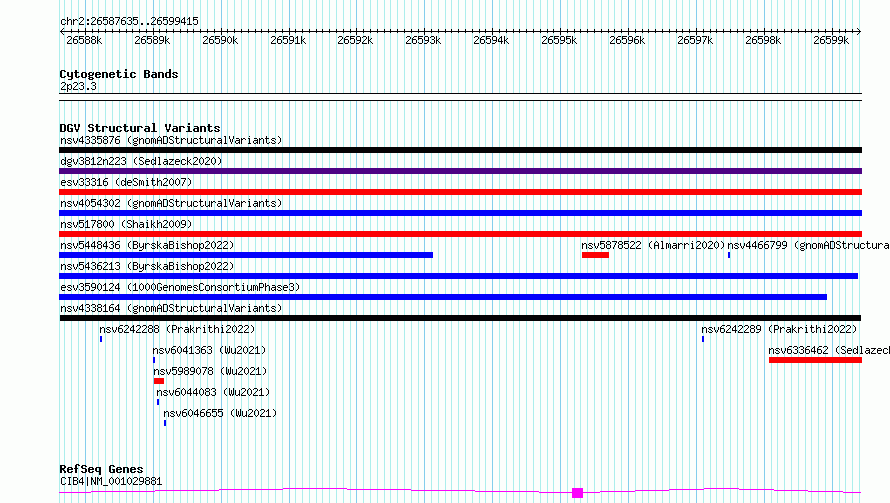The image size is (890, 503).
Task: Open the nsv517800 (Shaikh2009) label
Action: (x=126, y=224)
